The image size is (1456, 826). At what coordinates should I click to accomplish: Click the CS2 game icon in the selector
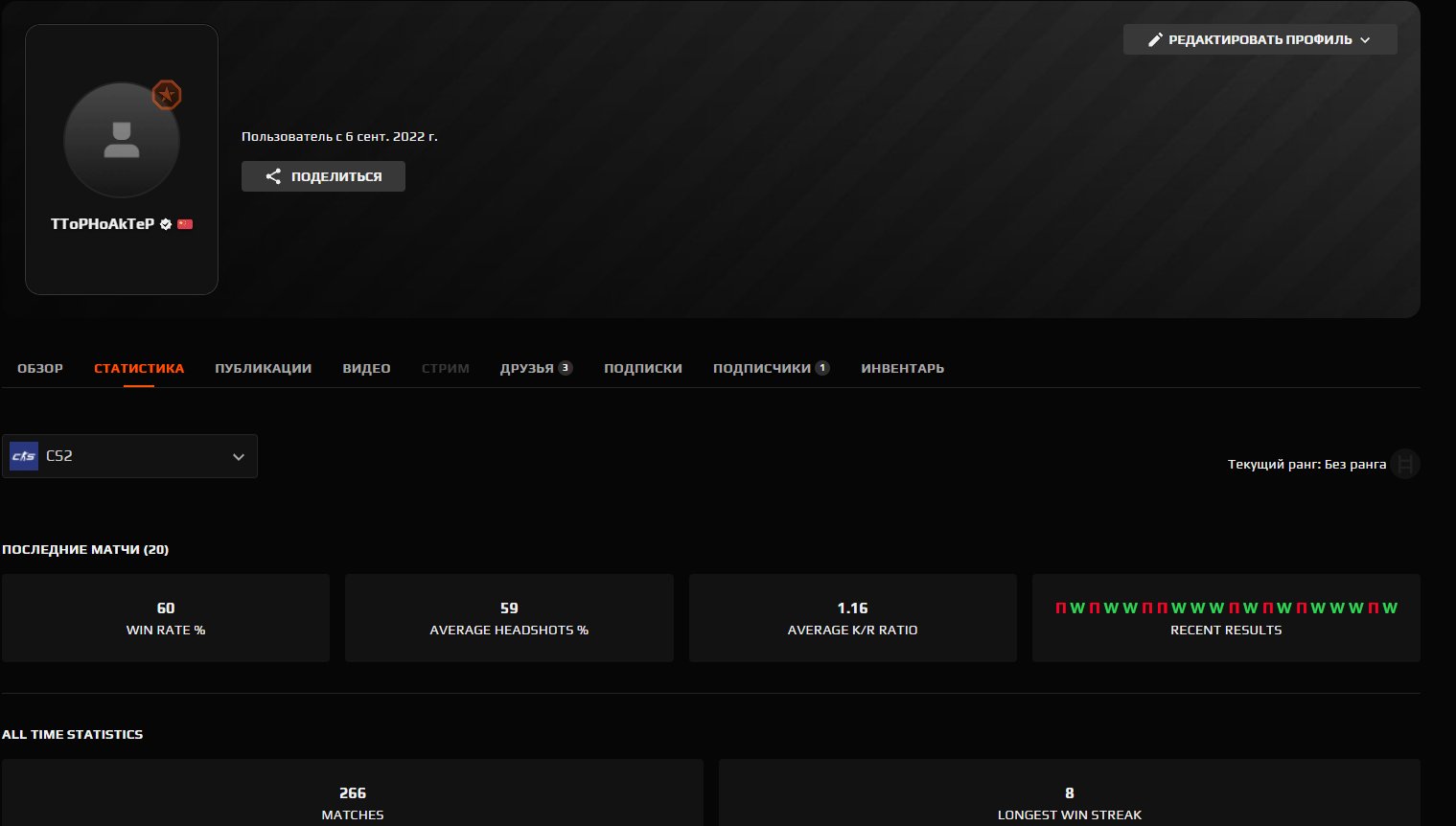point(23,455)
